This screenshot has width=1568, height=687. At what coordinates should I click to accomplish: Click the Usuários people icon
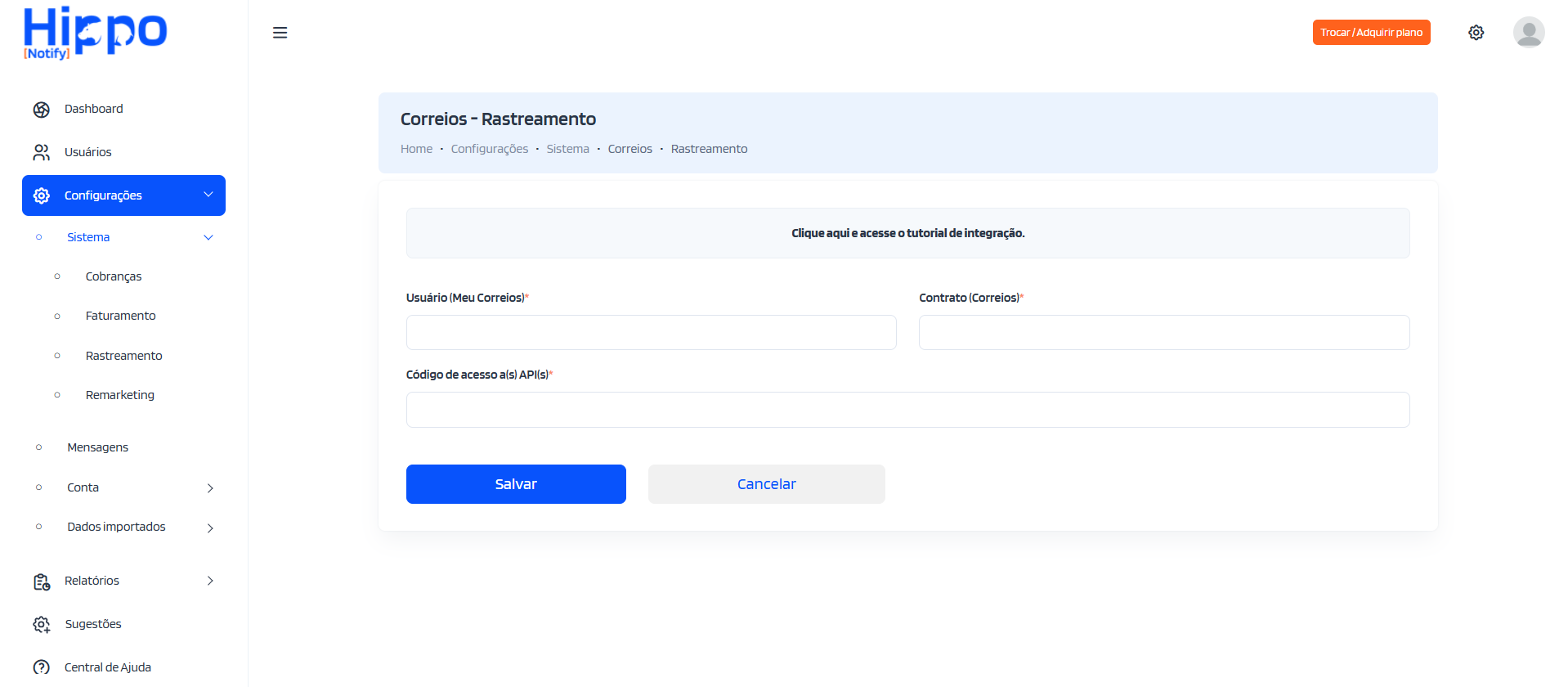click(x=42, y=153)
